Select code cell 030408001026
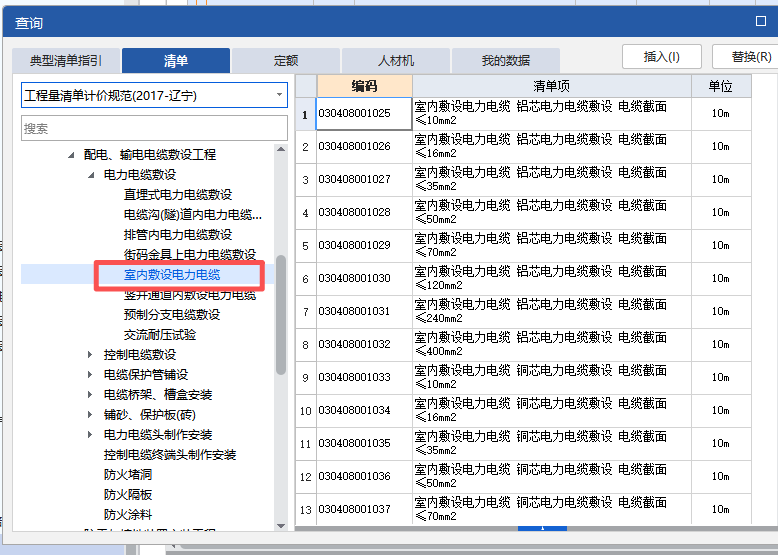Screen dimensions: 778x555 coord(364,147)
